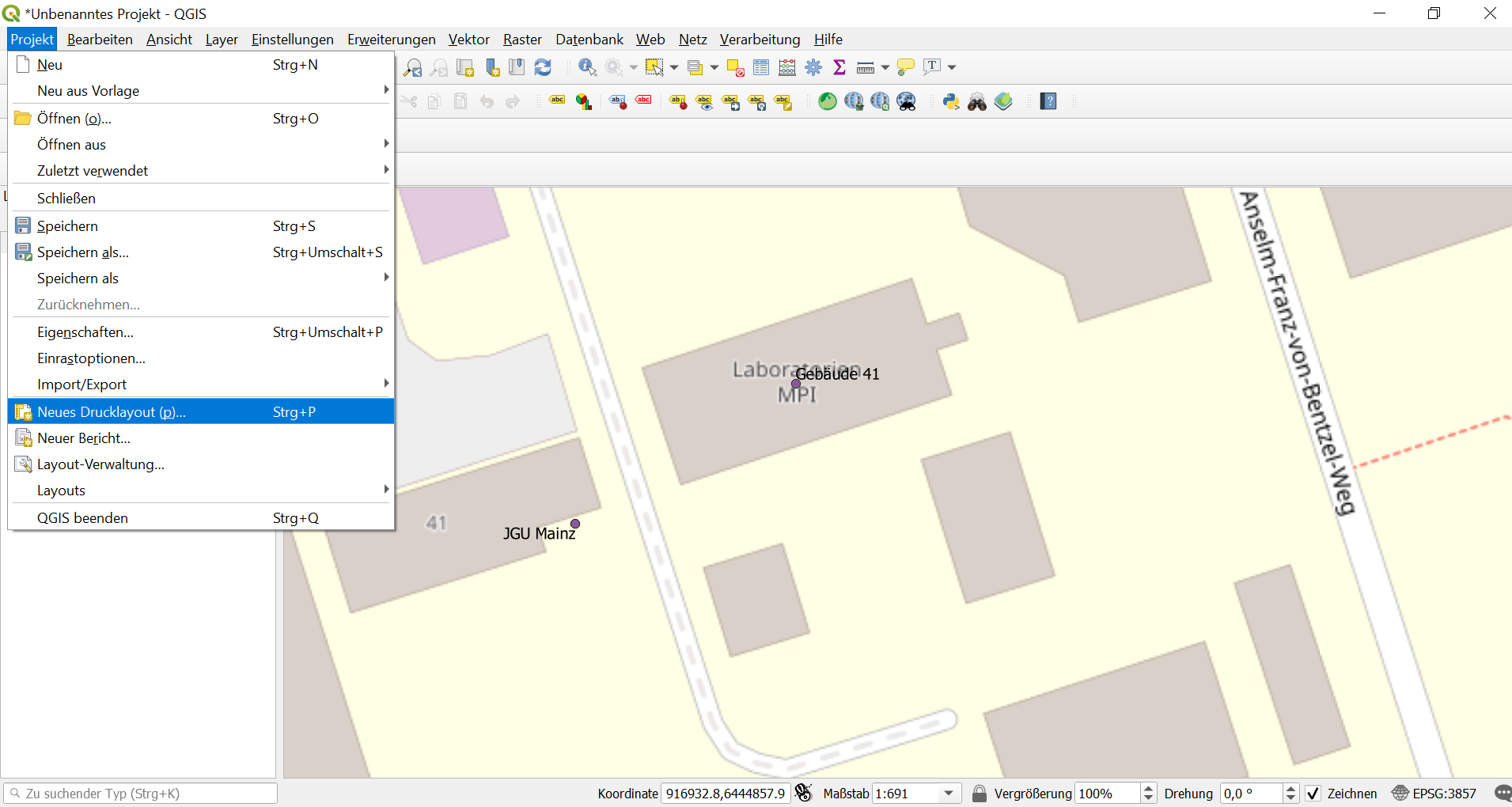Viewport: 1512px width, 807px height.
Task: Toggle the Zeichnen render checkbox
Action: click(1313, 794)
